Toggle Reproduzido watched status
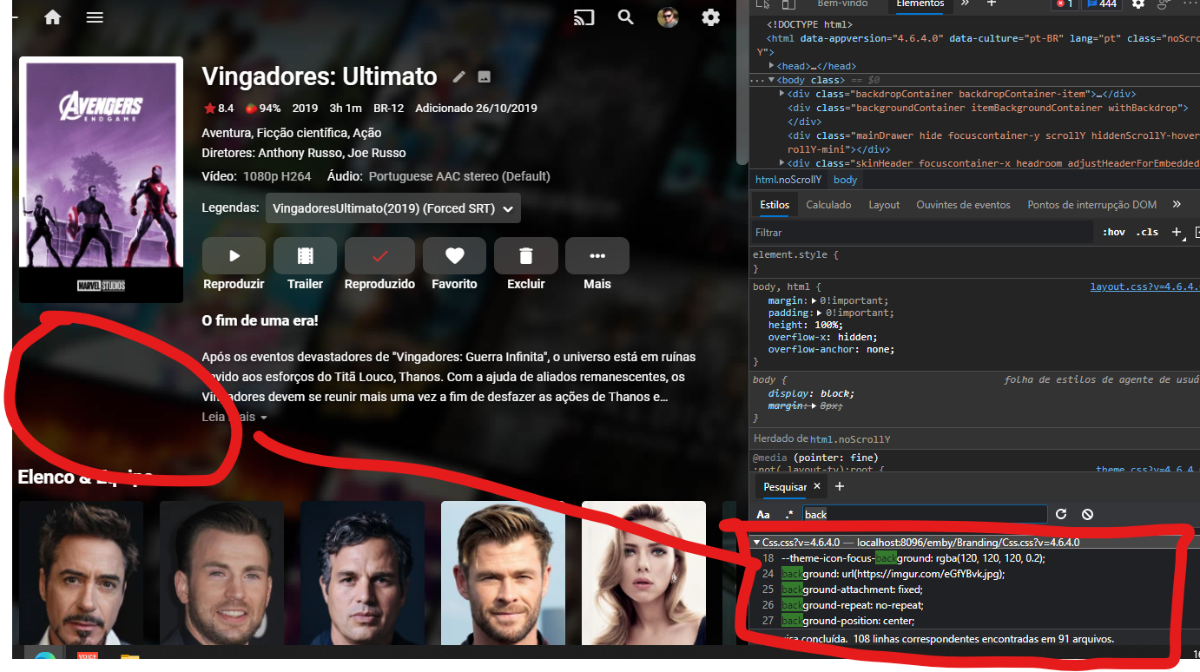 pos(380,256)
